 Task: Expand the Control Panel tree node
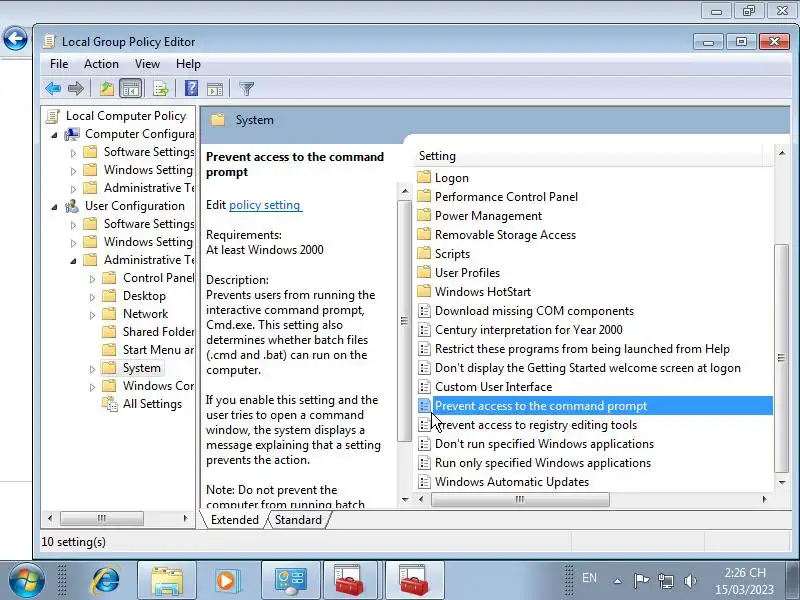92,279
